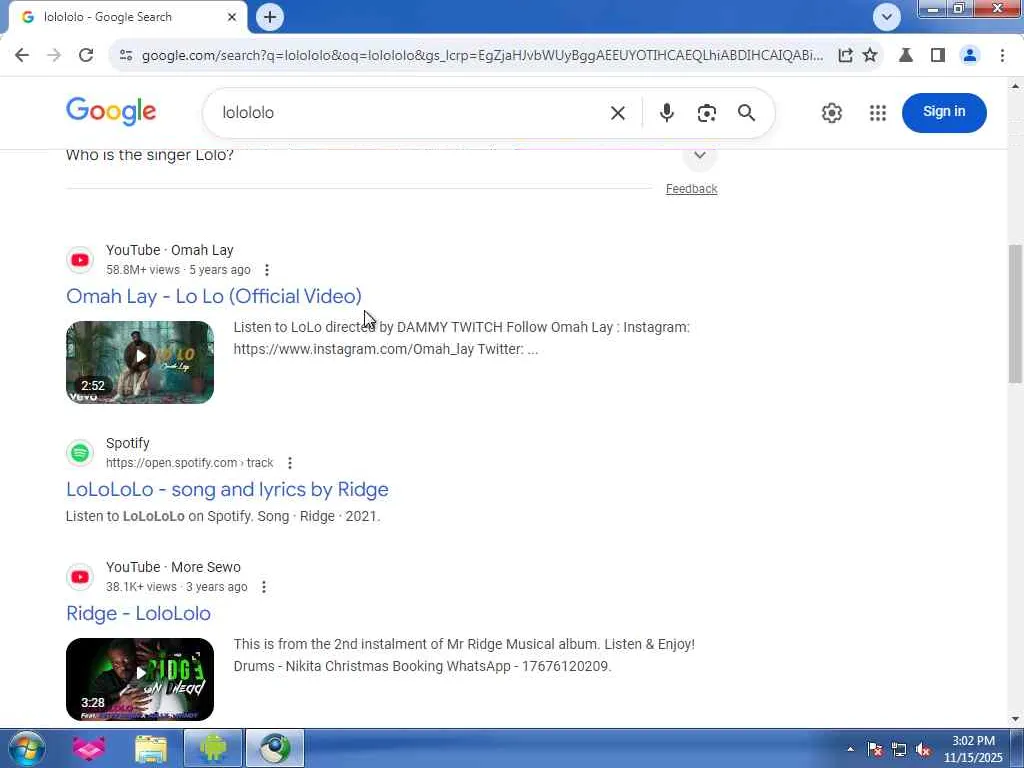The height and width of the screenshot is (768, 1024).
Task: Close the lolololo Google Search tab
Action: point(232,17)
